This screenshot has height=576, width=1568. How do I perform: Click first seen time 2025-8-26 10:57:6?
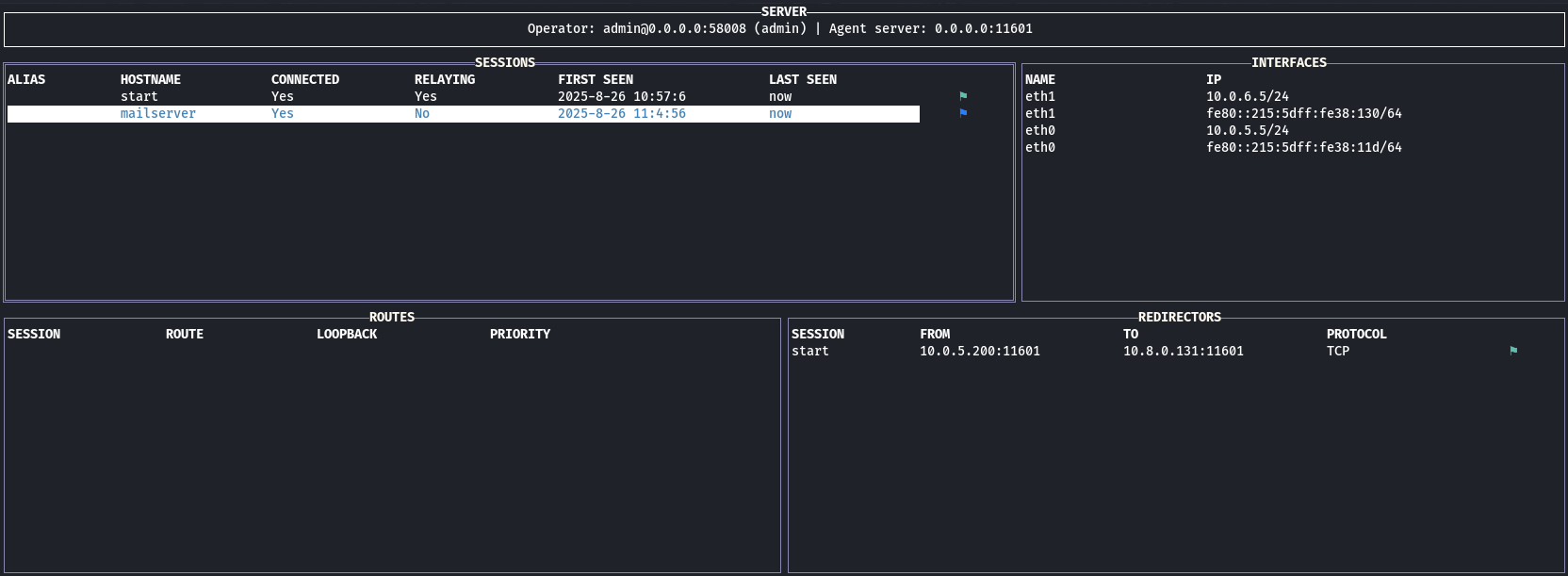622,97
